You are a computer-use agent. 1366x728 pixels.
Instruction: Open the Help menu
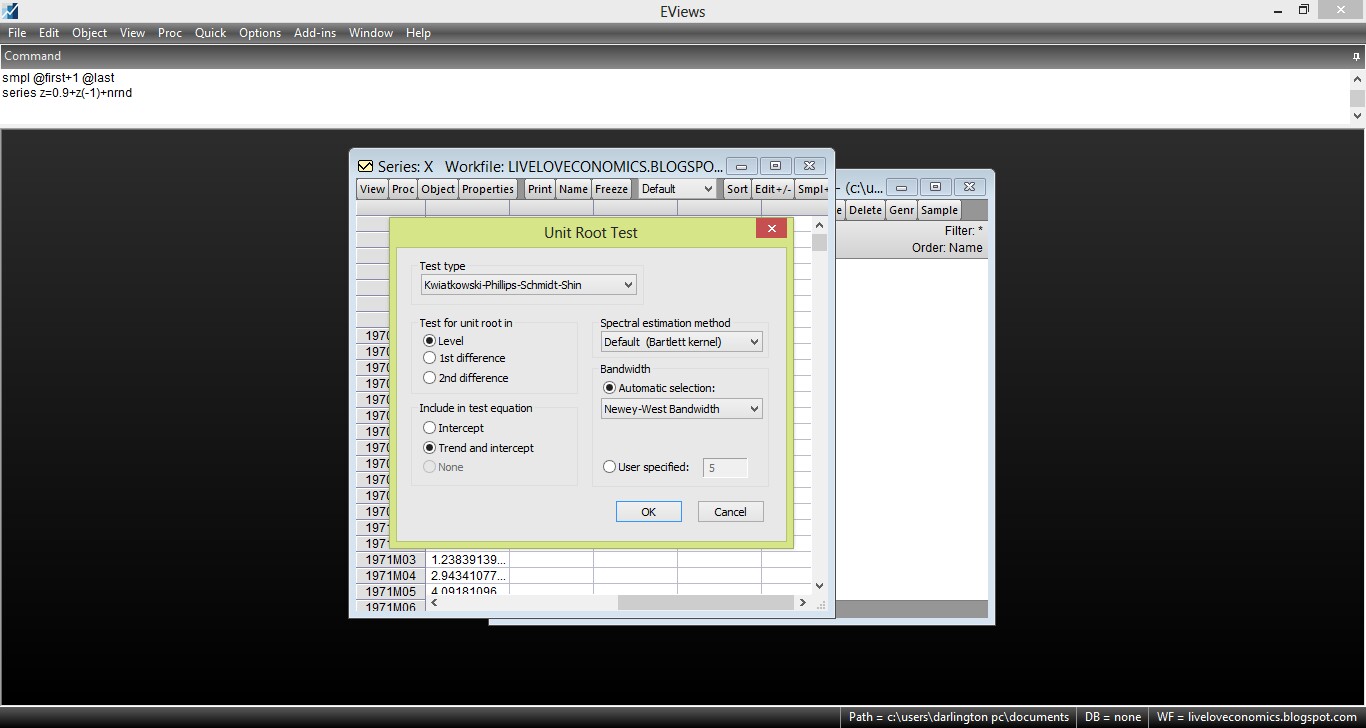coord(418,33)
